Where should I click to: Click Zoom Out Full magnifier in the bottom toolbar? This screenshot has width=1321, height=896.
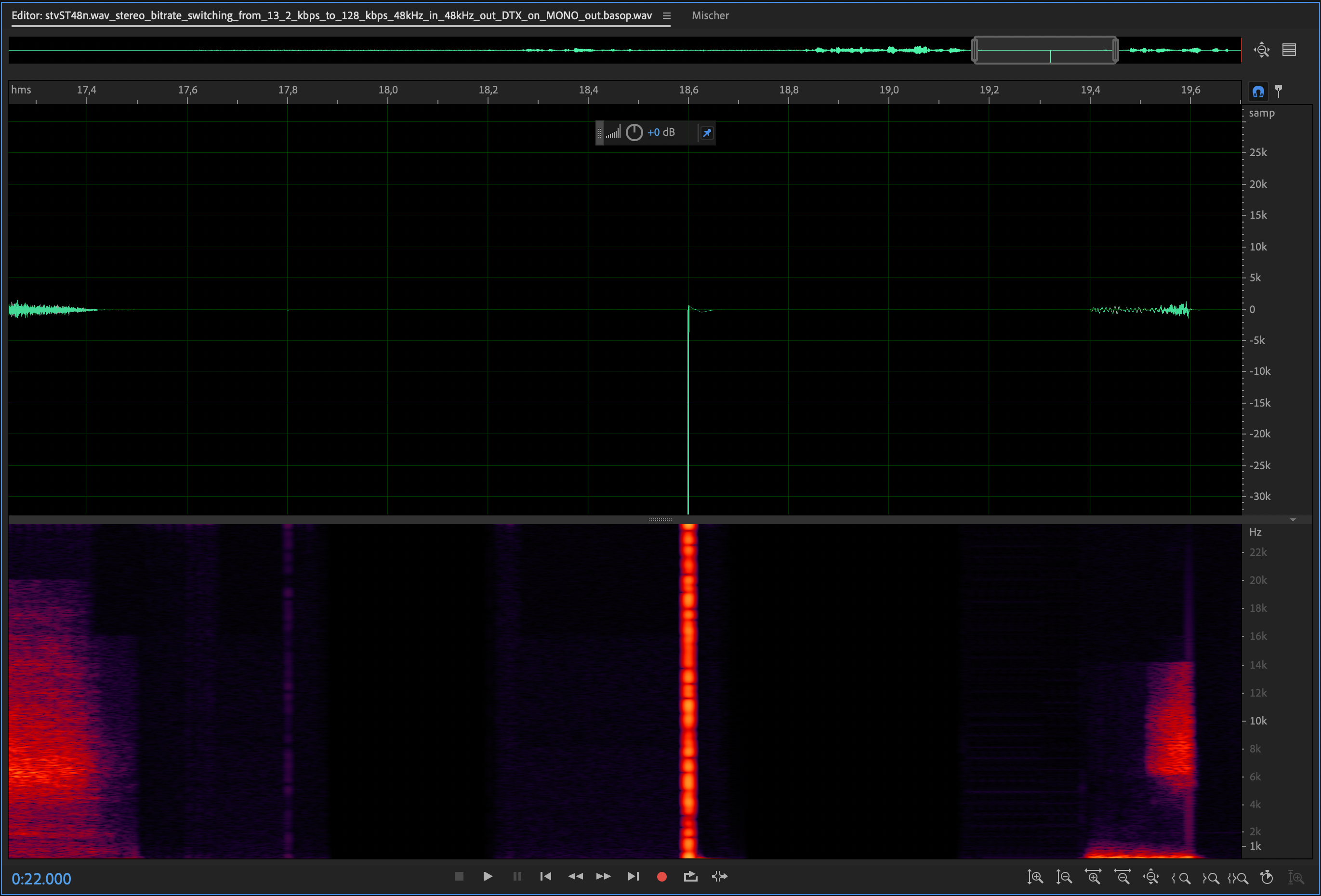point(1150,877)
